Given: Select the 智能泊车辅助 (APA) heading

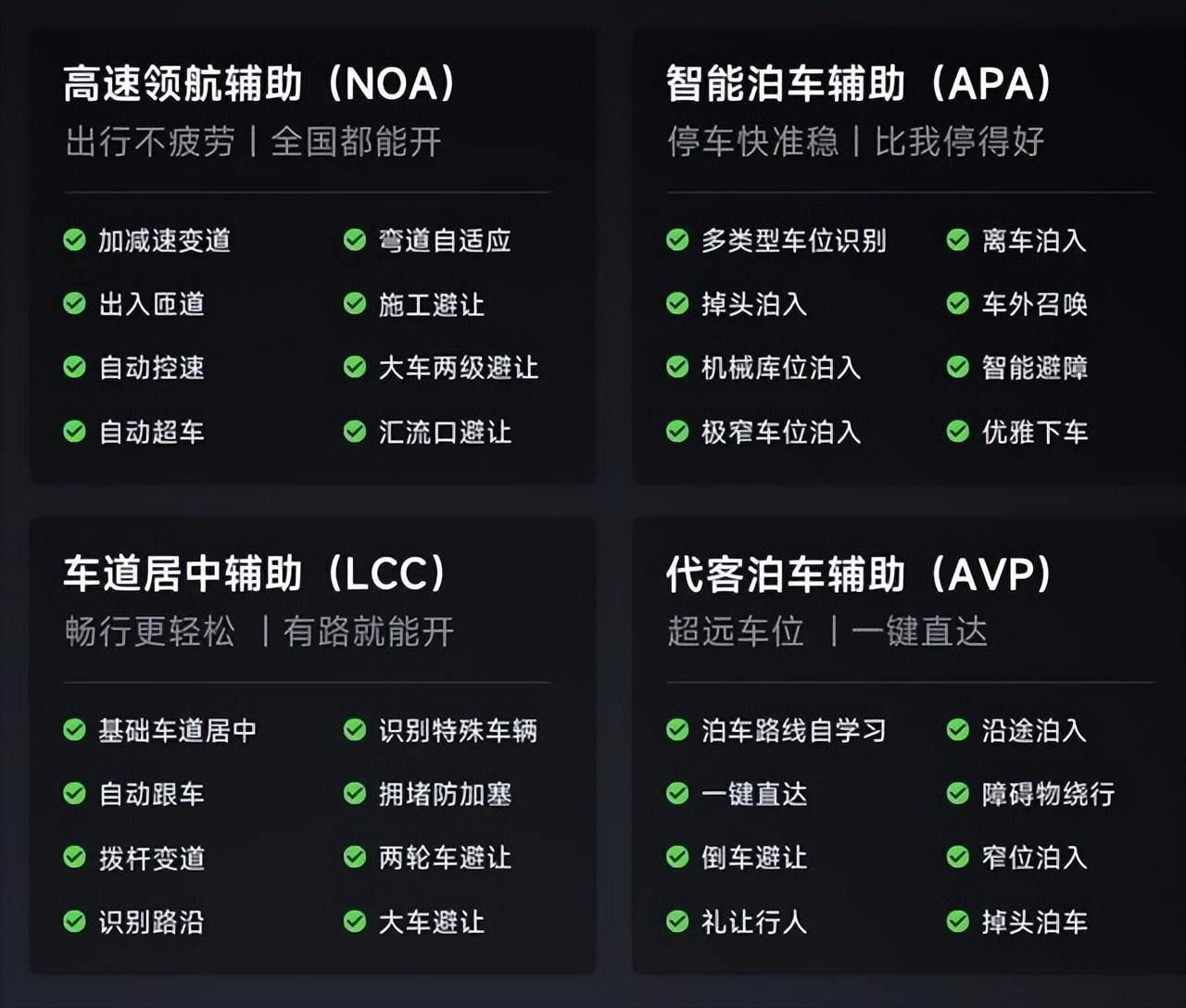Looking at the screenshot, I should click(x=860, y=83).
